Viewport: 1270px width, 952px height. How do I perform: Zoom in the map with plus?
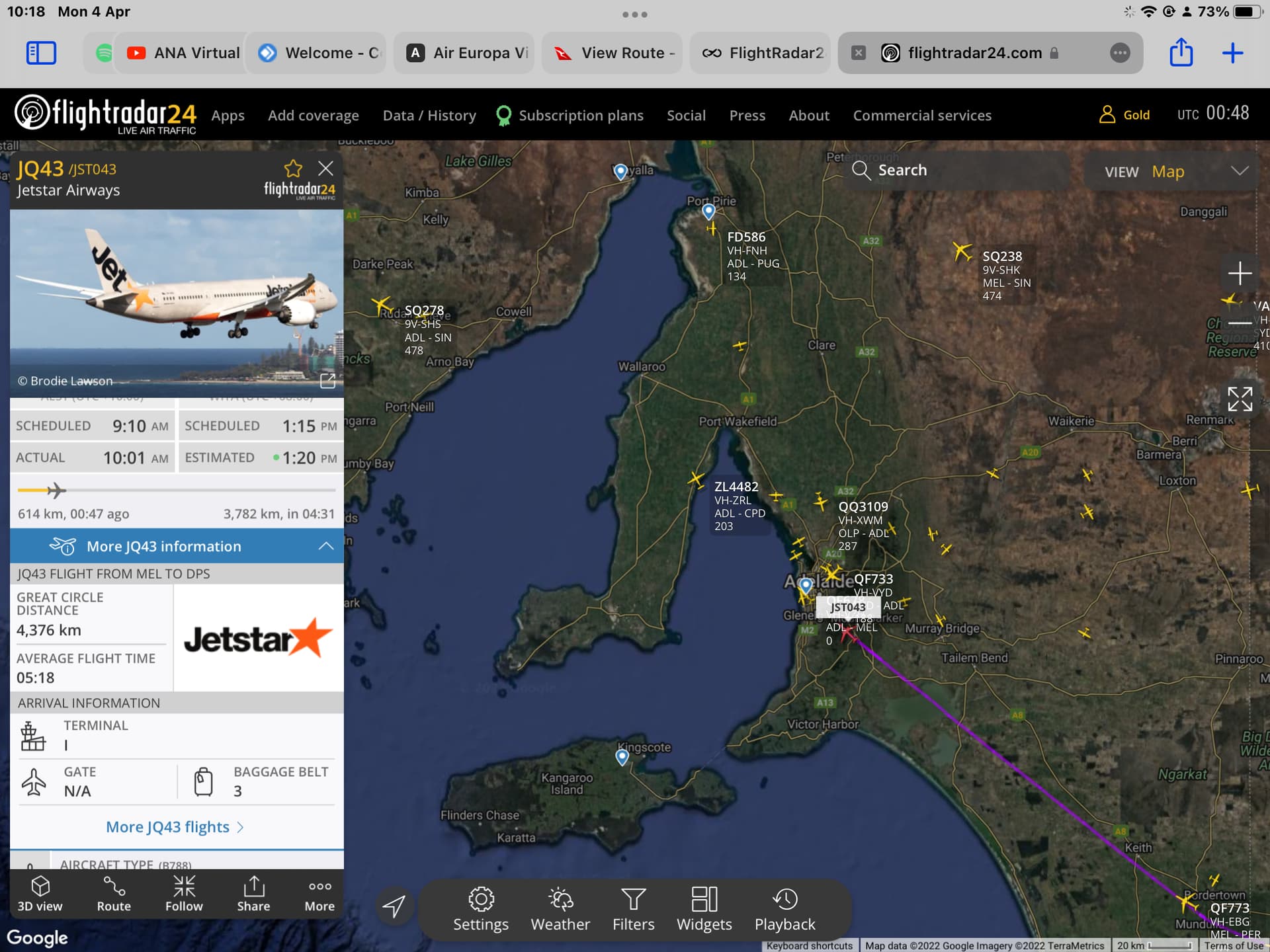[1240, 273]
